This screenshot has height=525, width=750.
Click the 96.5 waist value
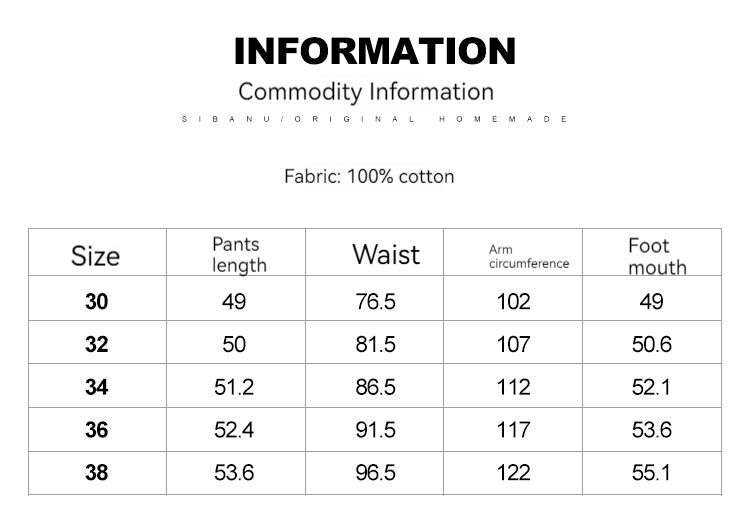tap(376, 473)
